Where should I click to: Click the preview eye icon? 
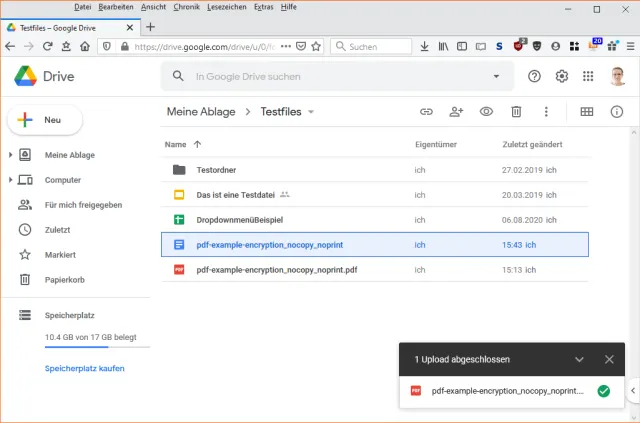486,112
